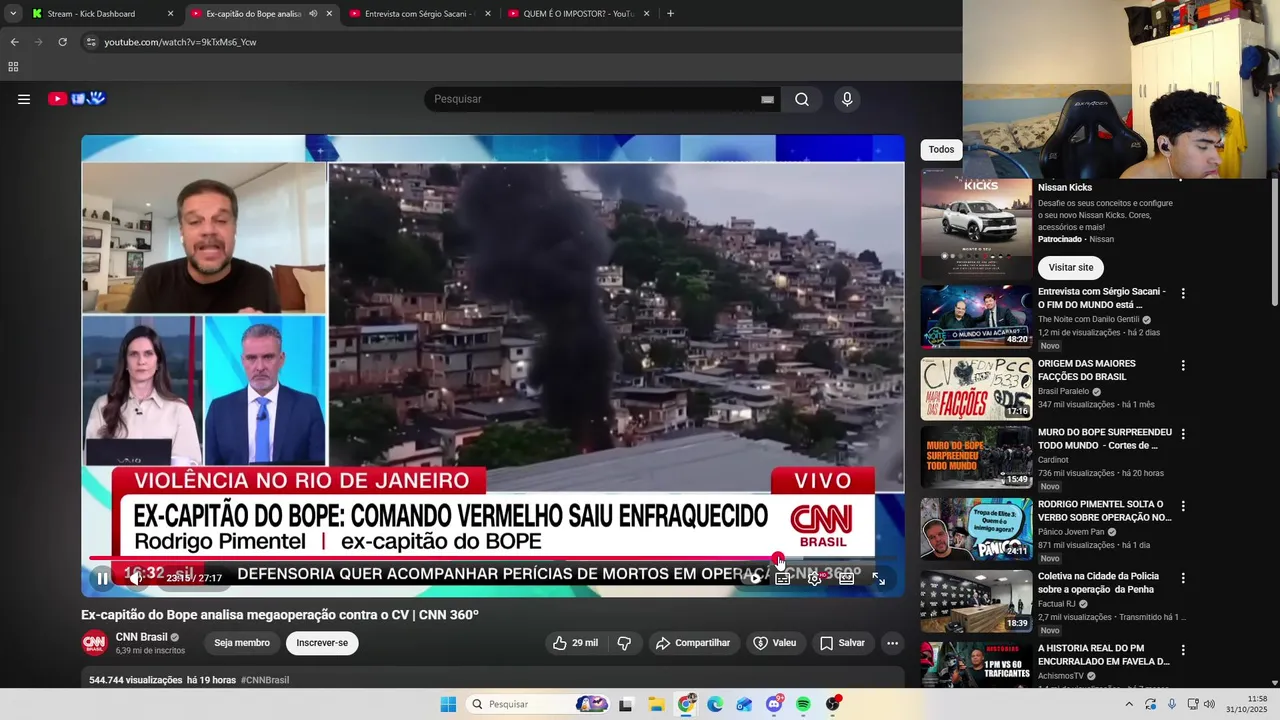Pause the video with the pause button
The width and height of the screenshot is (1280, 720).
pos(103,578)
